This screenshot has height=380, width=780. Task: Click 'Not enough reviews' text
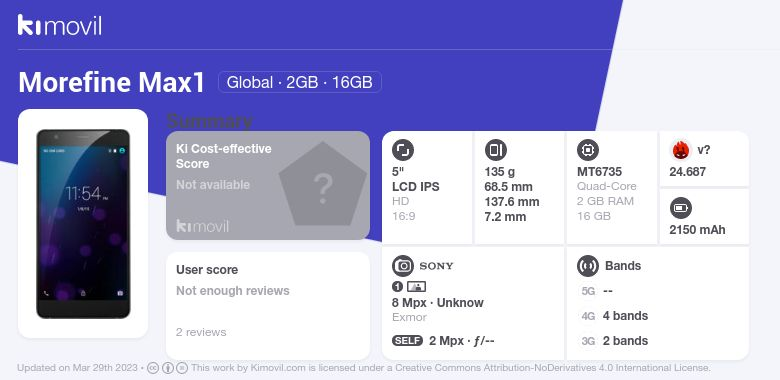(x=233, y=290)
